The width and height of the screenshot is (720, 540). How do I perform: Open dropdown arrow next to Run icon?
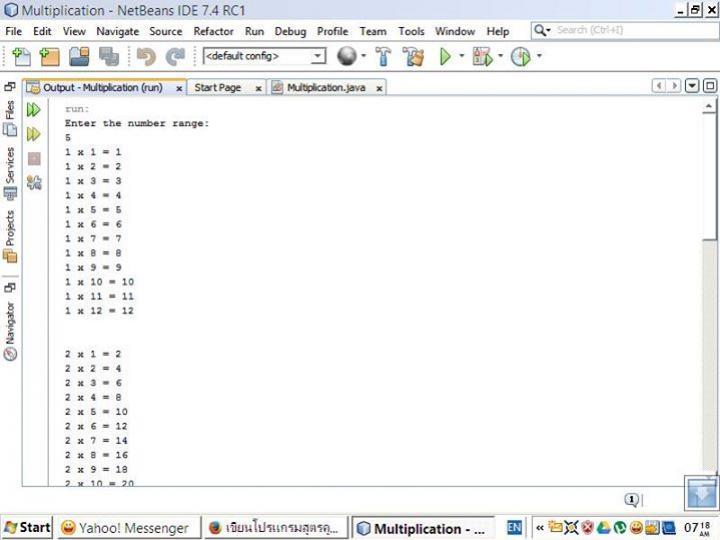(x=461, y=56)
